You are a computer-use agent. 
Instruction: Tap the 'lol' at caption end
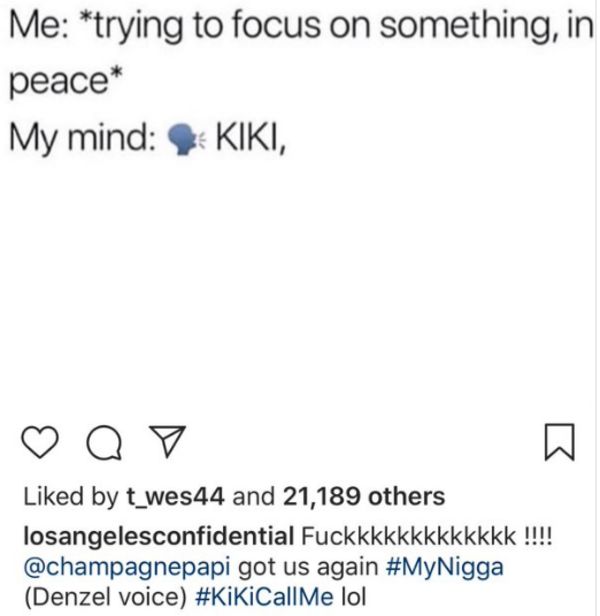point(354,596)
